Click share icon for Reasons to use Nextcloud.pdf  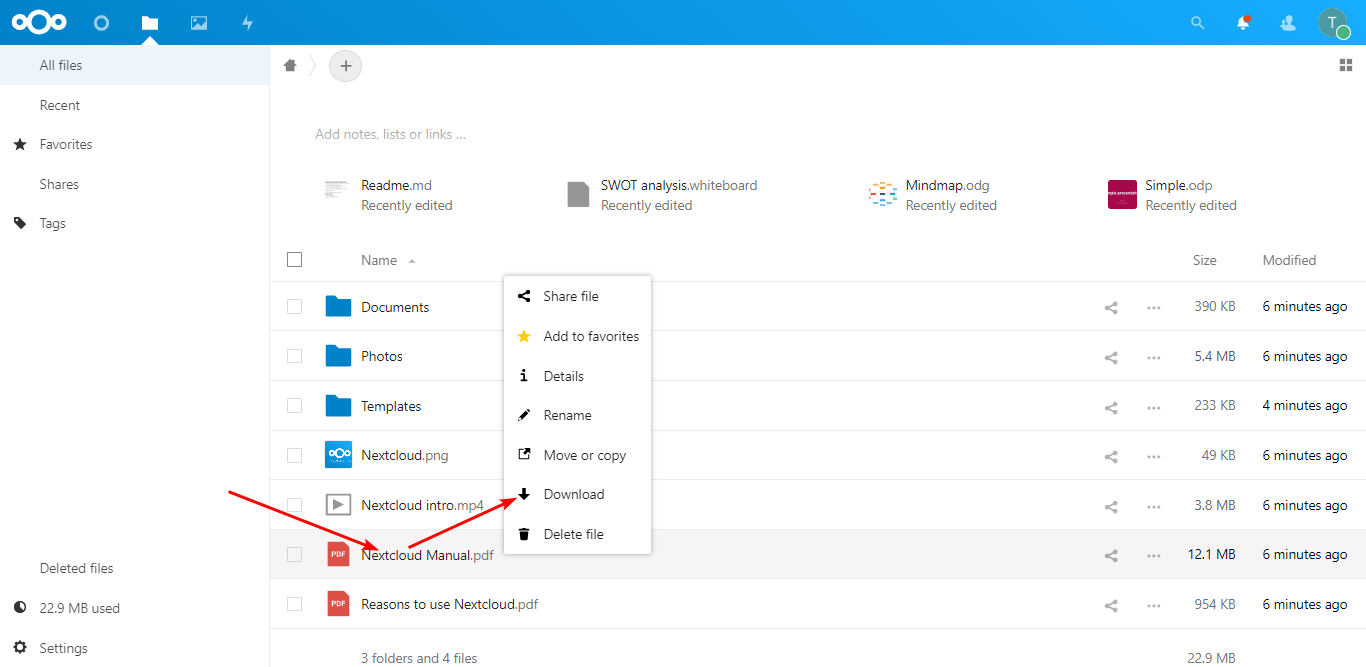coord(1110,605)
